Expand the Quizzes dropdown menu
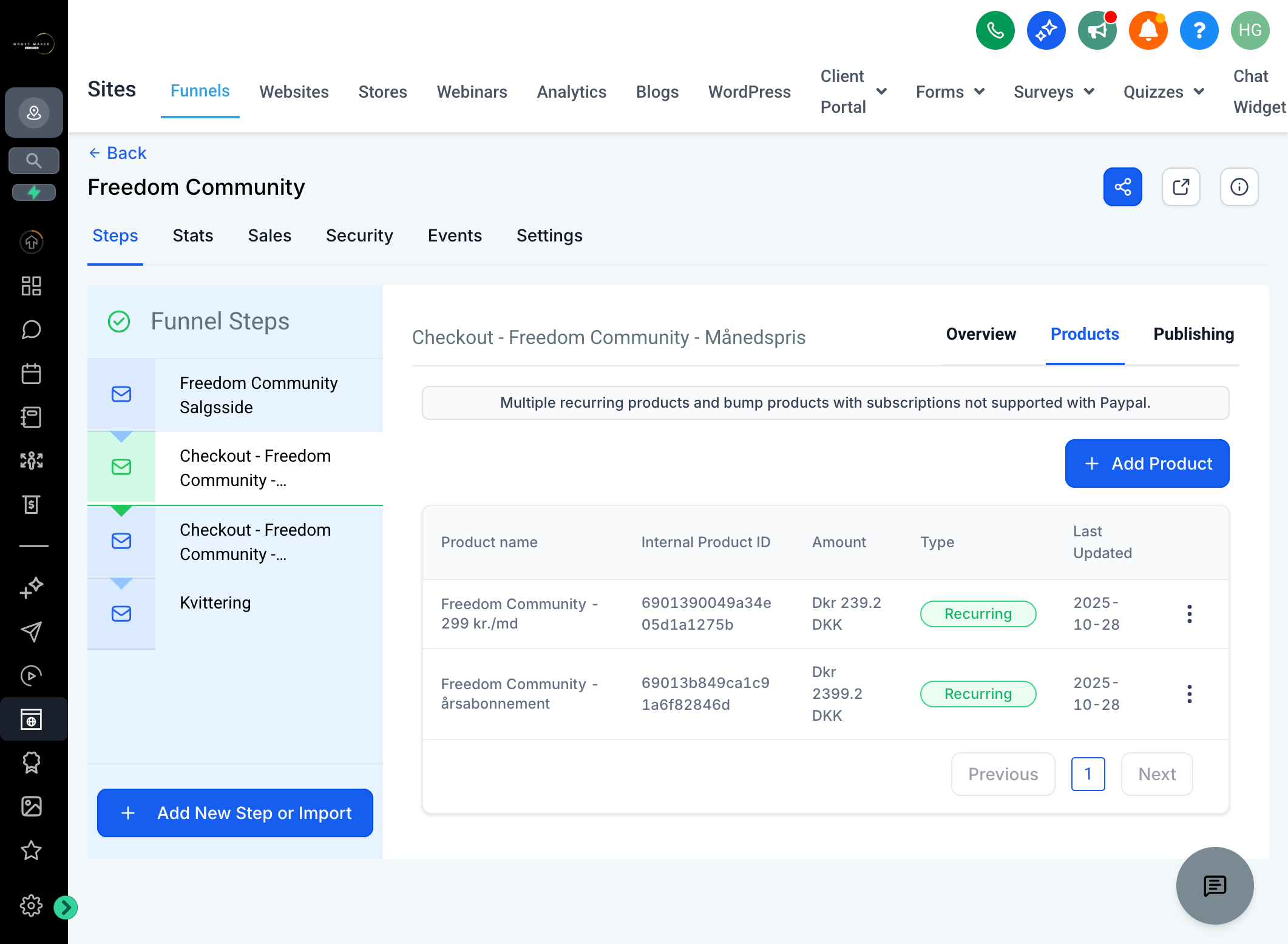The image size is (1288, 944). pos(1164,92)
